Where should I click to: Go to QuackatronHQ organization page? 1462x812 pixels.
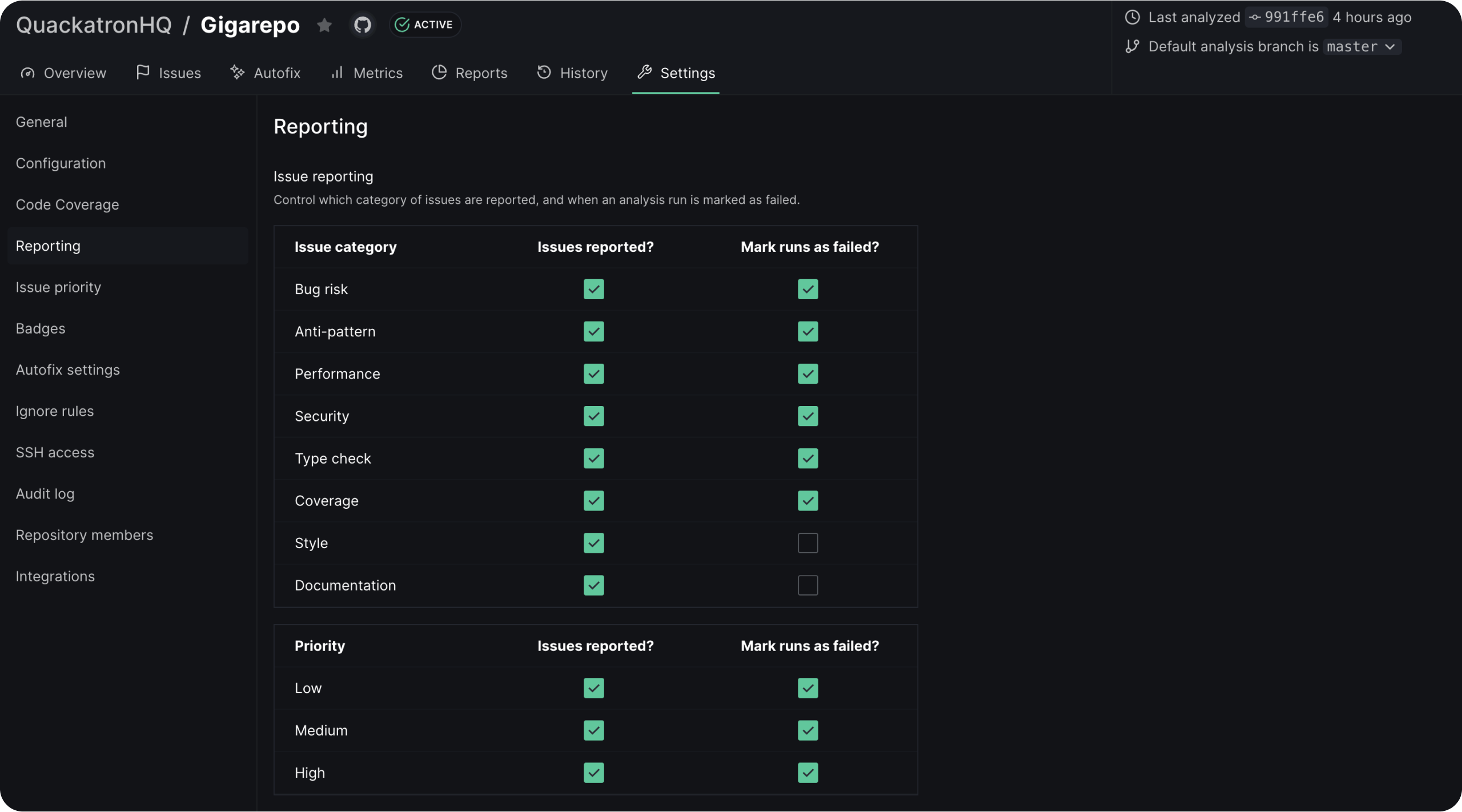[94, 25]
